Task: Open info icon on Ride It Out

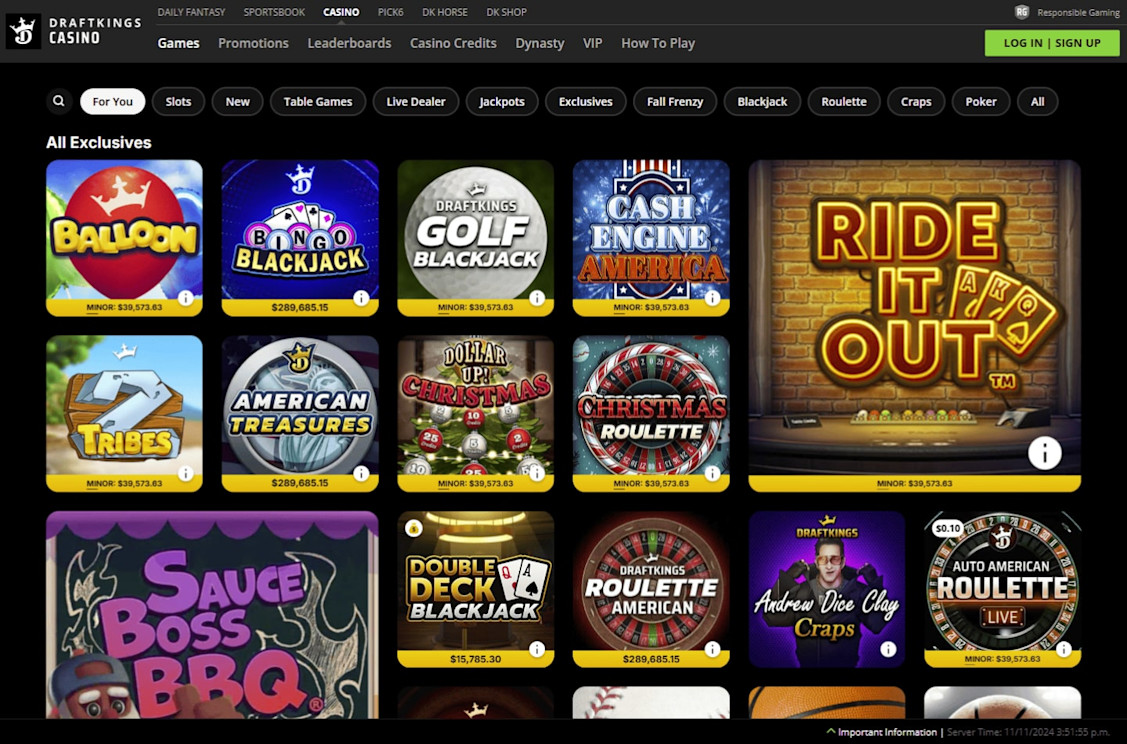Action: tap(1044, 453)
